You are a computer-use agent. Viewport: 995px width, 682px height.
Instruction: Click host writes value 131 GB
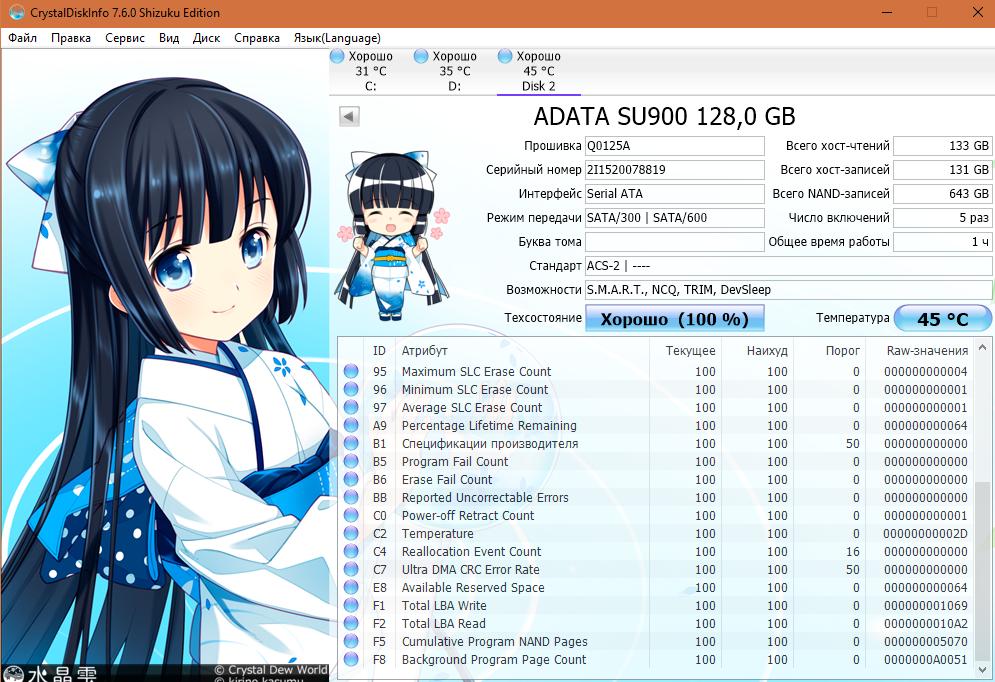tap(942, 170)
